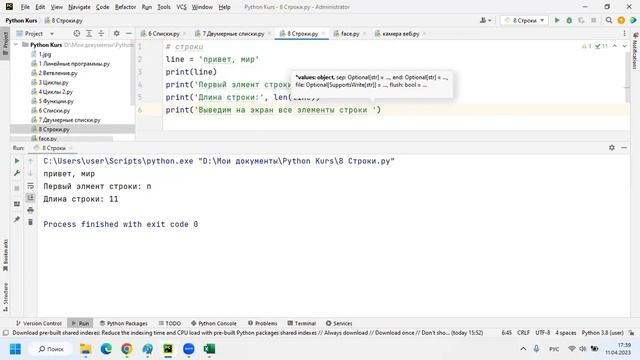The width and height of the screenshot is (640, 360).
Task: Print console output icon
Action: pos(30,210)
